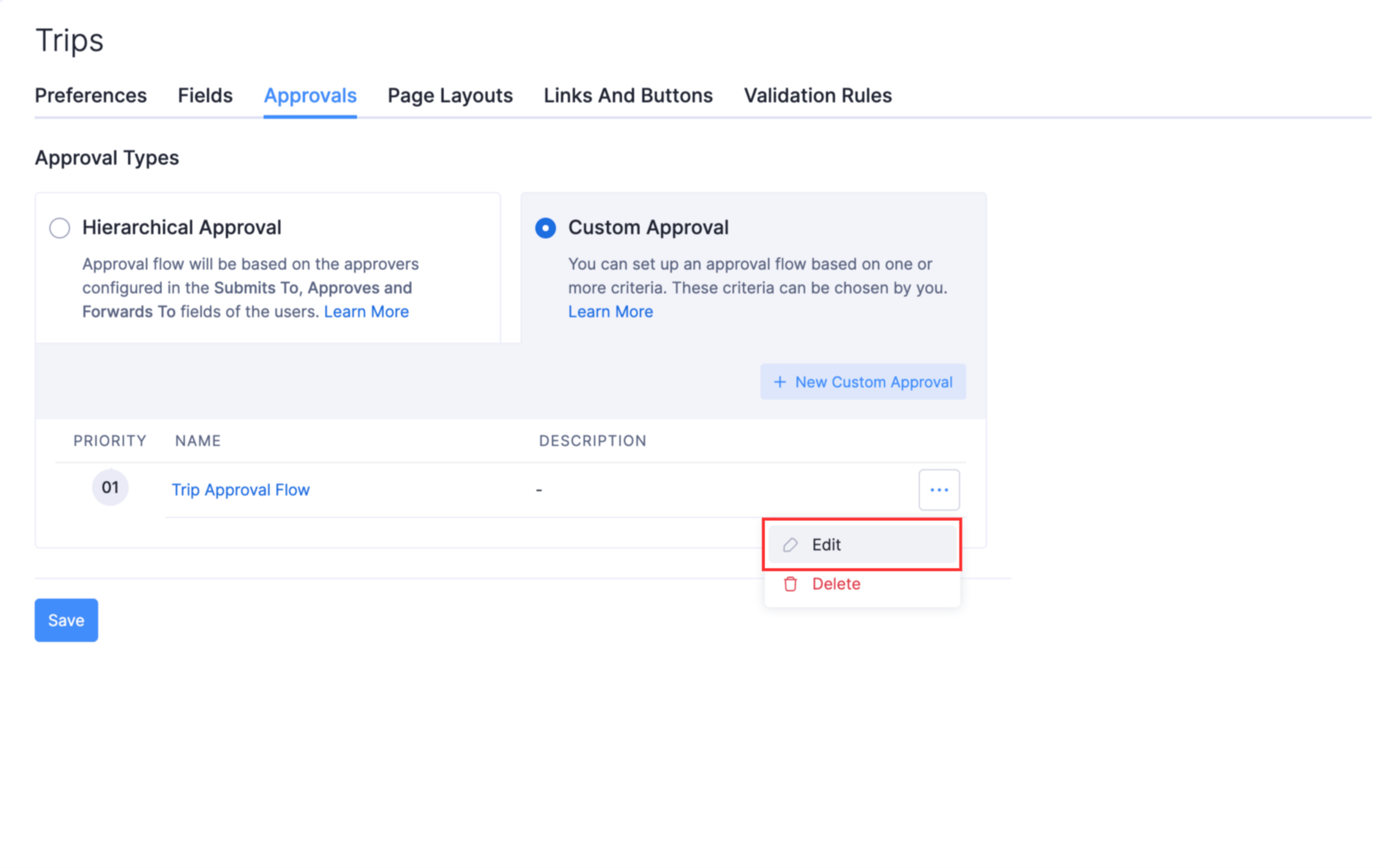Screen dimensions: 1384x868
Task: Click the NAME column header
Action: pos(198,441)
